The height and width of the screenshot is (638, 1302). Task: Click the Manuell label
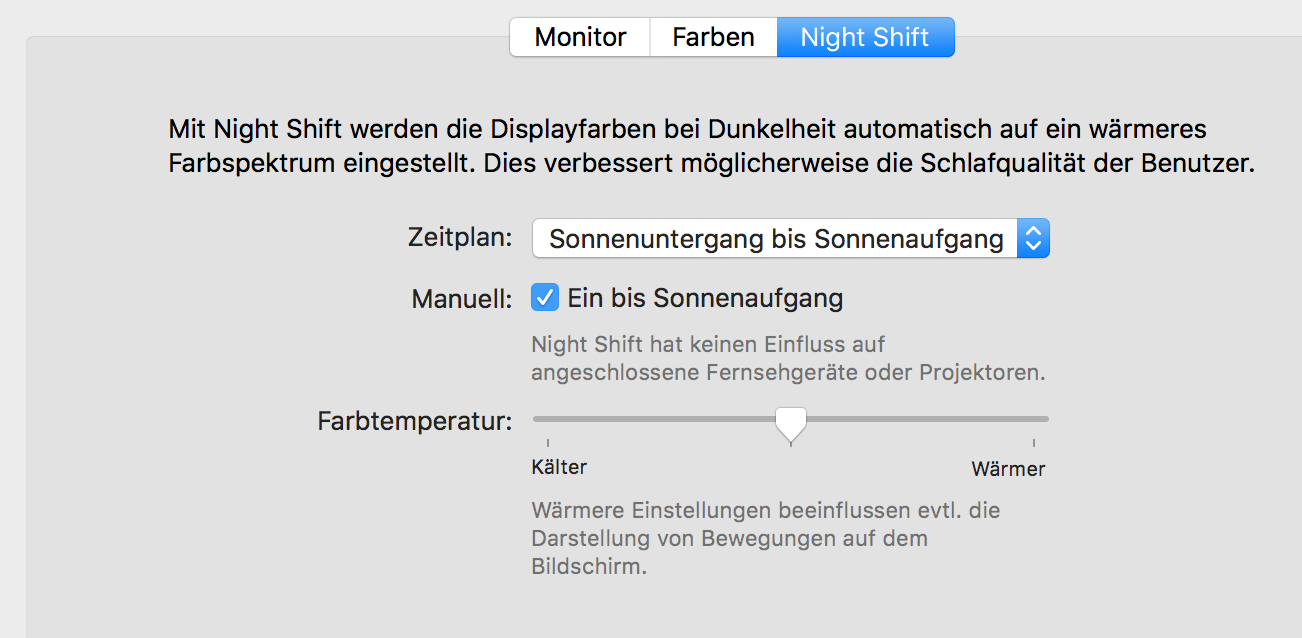click(x=461, y=298)
